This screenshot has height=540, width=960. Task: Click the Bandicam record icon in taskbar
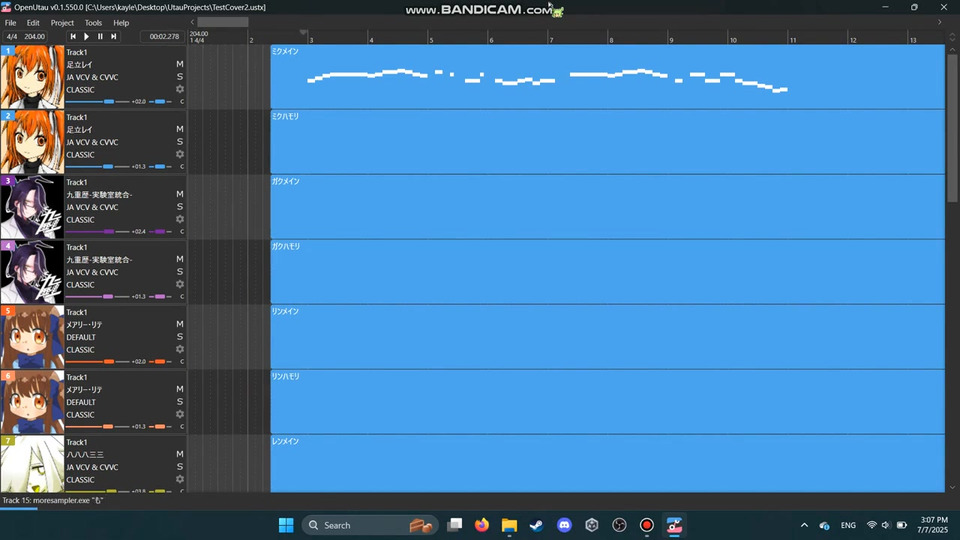click(x=647, y=525)
